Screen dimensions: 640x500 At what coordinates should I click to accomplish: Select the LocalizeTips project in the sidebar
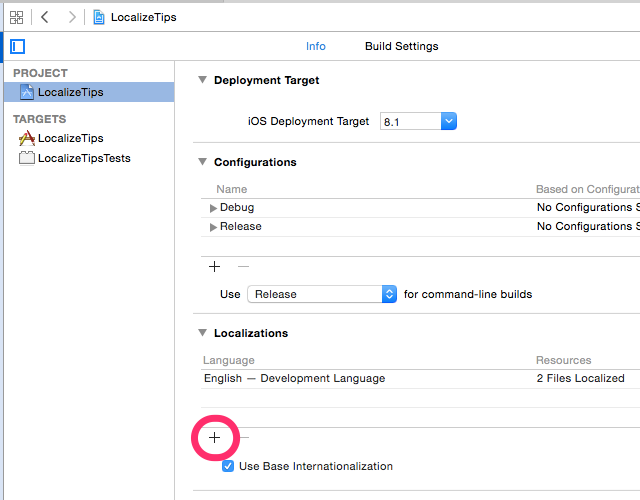pyautogui.click(x=89, y=92)
